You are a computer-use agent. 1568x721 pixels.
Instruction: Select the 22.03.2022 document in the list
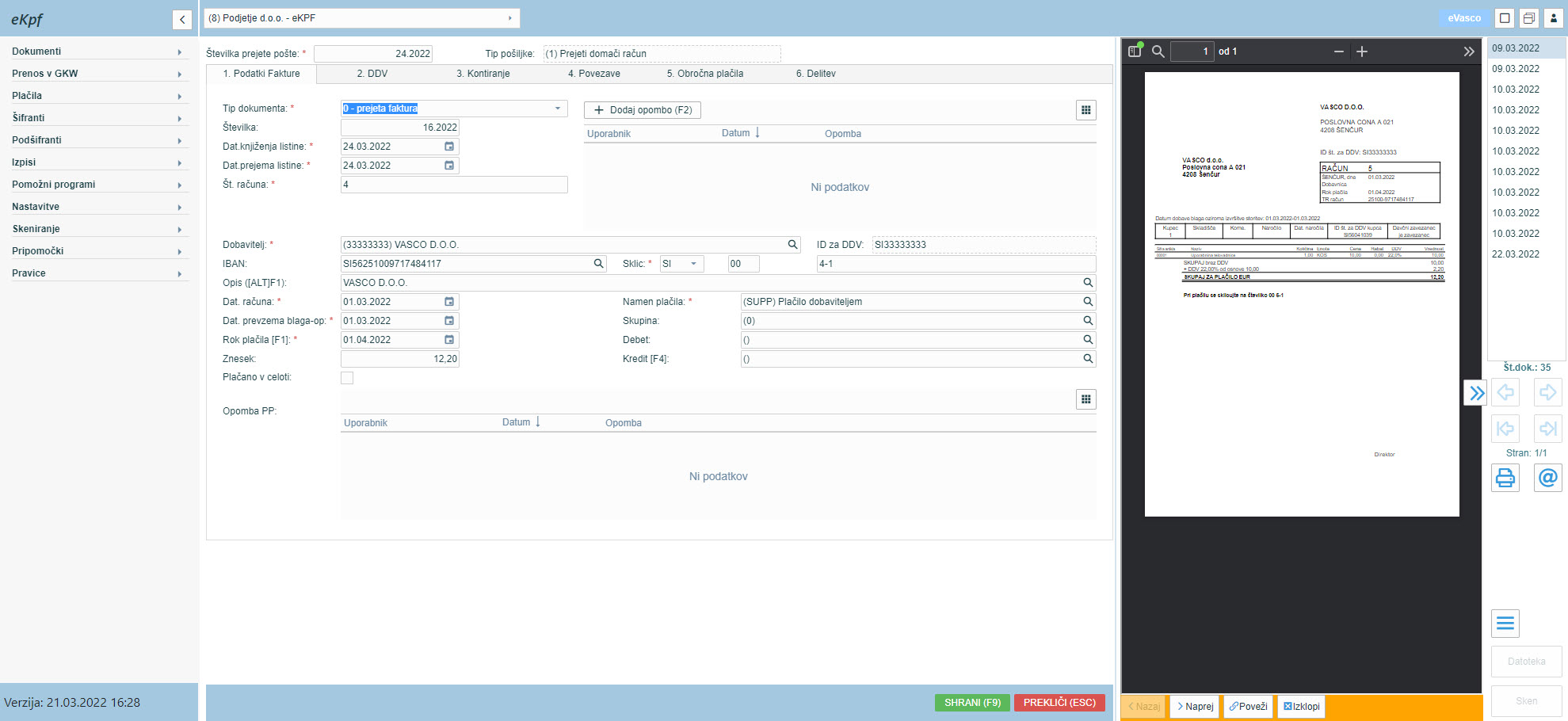point(1526,254)
